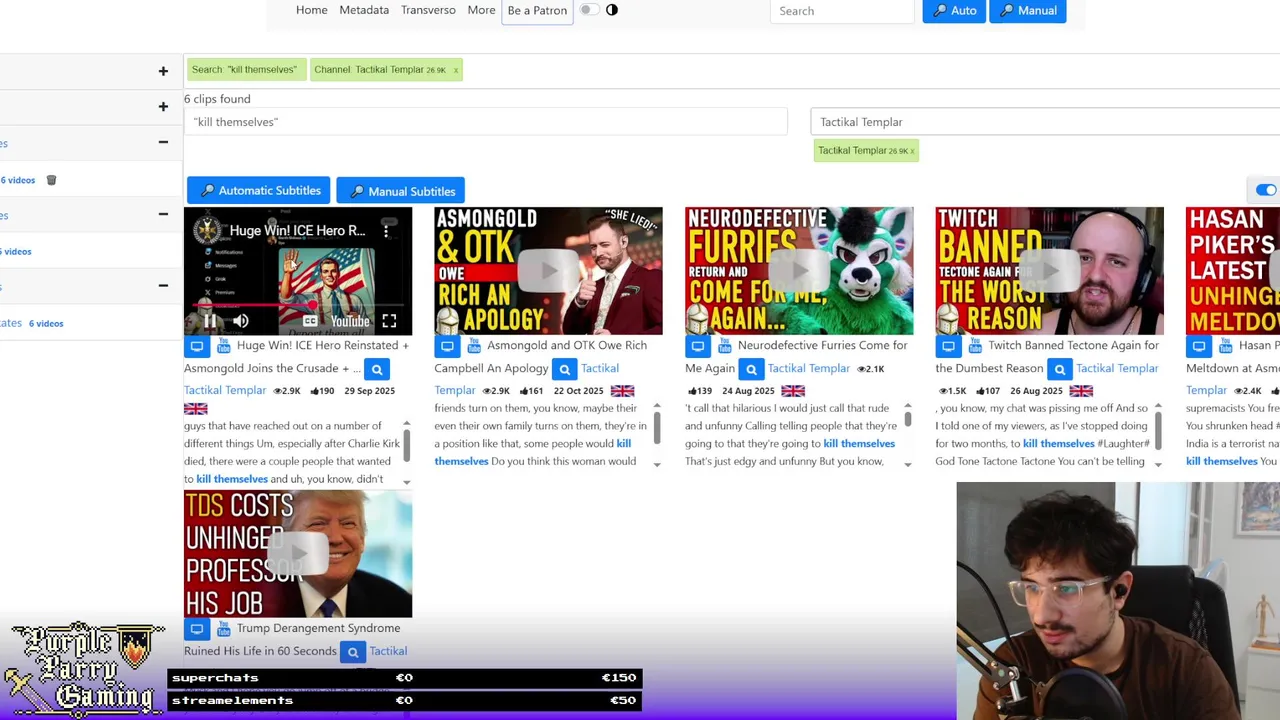Pause the playing Huge Win video

point(210,321)
